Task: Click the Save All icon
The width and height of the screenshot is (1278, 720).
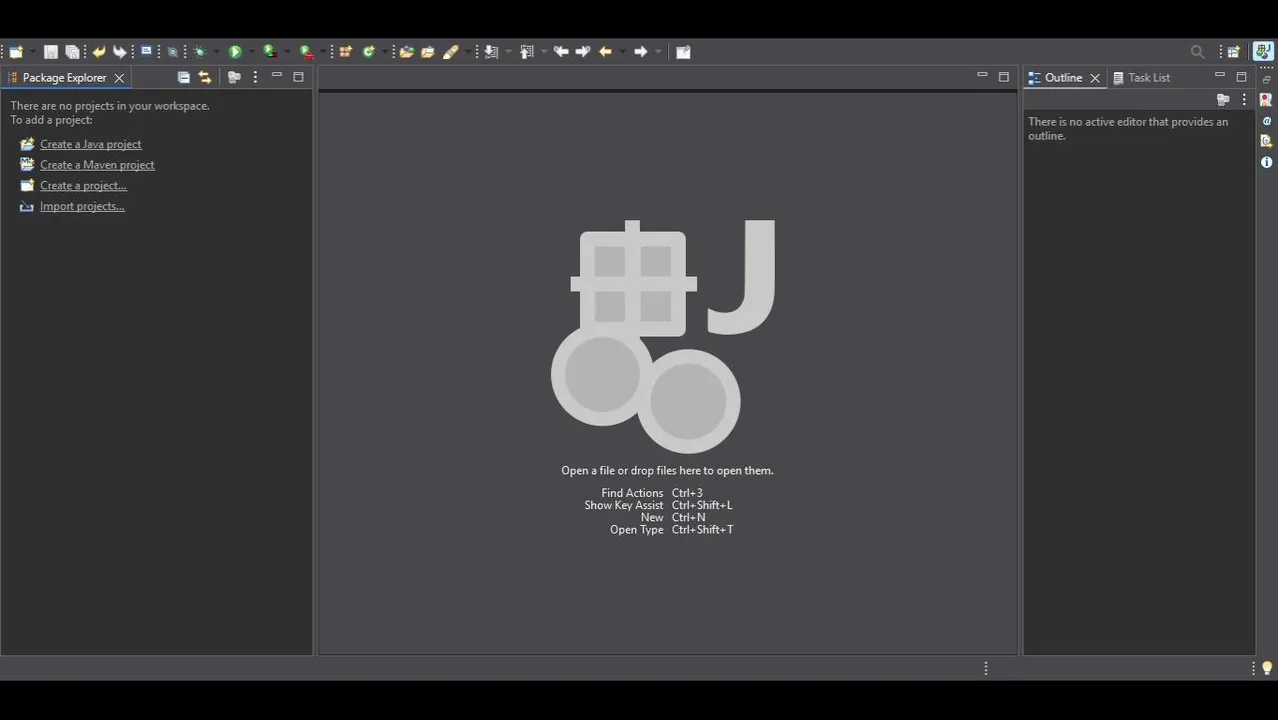Action: click(x=72, y=52)
